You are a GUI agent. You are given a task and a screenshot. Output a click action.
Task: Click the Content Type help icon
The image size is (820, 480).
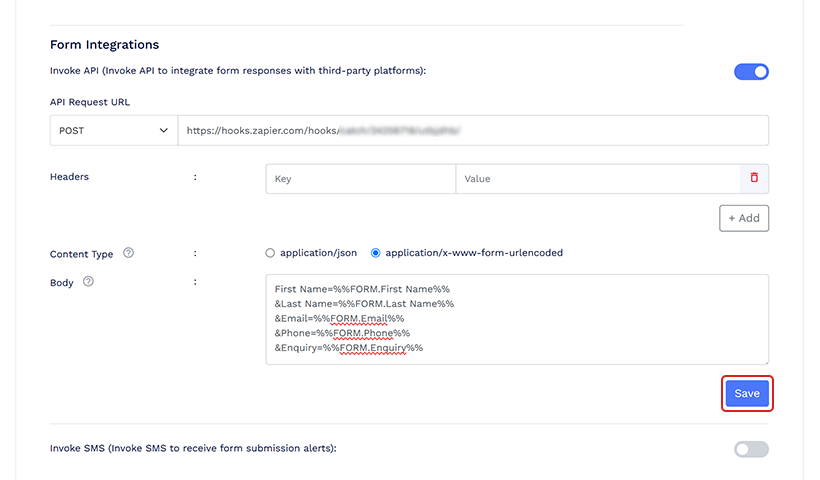pyautogui.click(x=128, y=253)
